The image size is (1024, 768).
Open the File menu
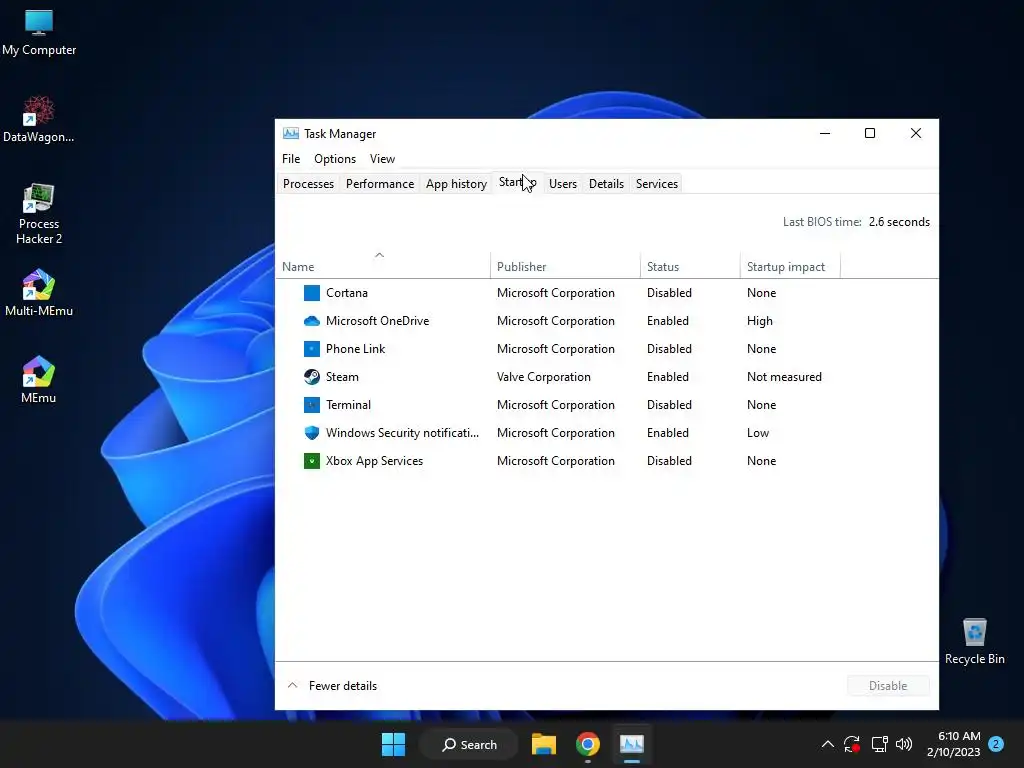pos(291,159)
